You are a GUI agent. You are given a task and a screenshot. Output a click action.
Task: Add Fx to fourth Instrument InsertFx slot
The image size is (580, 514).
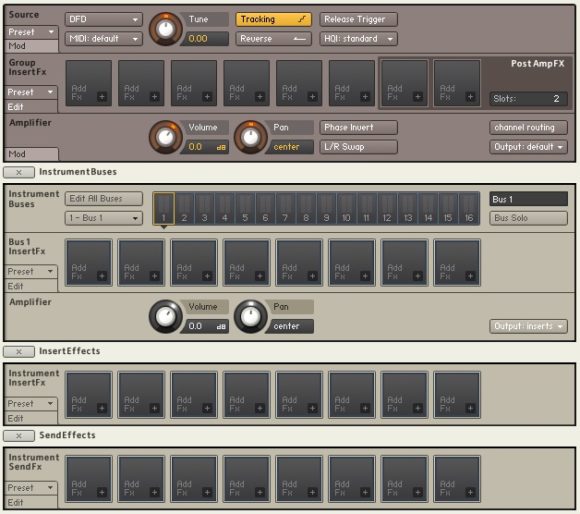coord(246,395)
